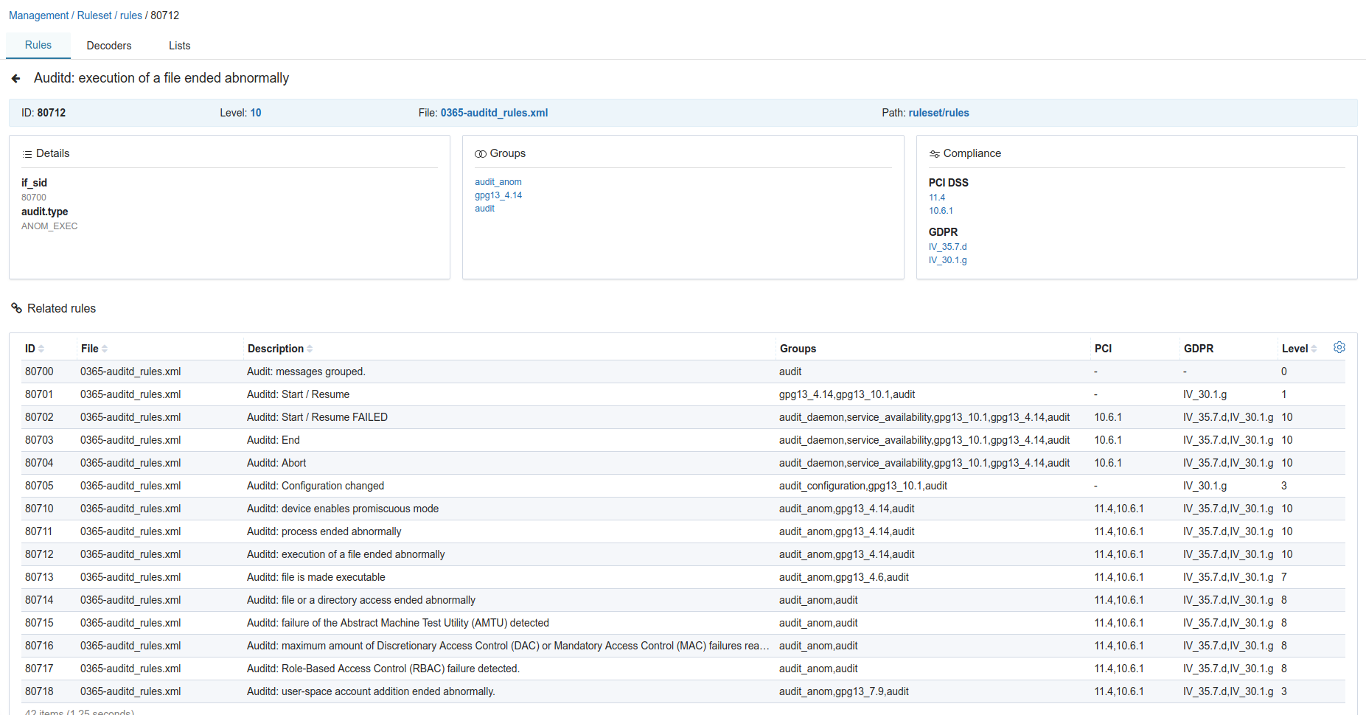Click the audit.type value ANOM_EXEC
The height and width of the screenshot is (715, 1366).
click(x=49, y=226)
